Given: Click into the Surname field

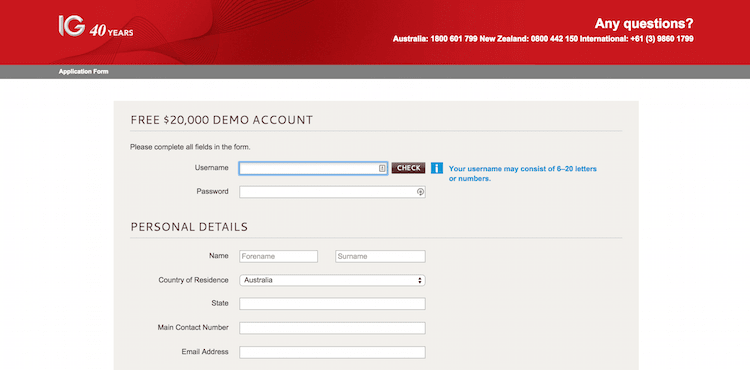Looking at the screenshot, I should [x=380, y=256].
